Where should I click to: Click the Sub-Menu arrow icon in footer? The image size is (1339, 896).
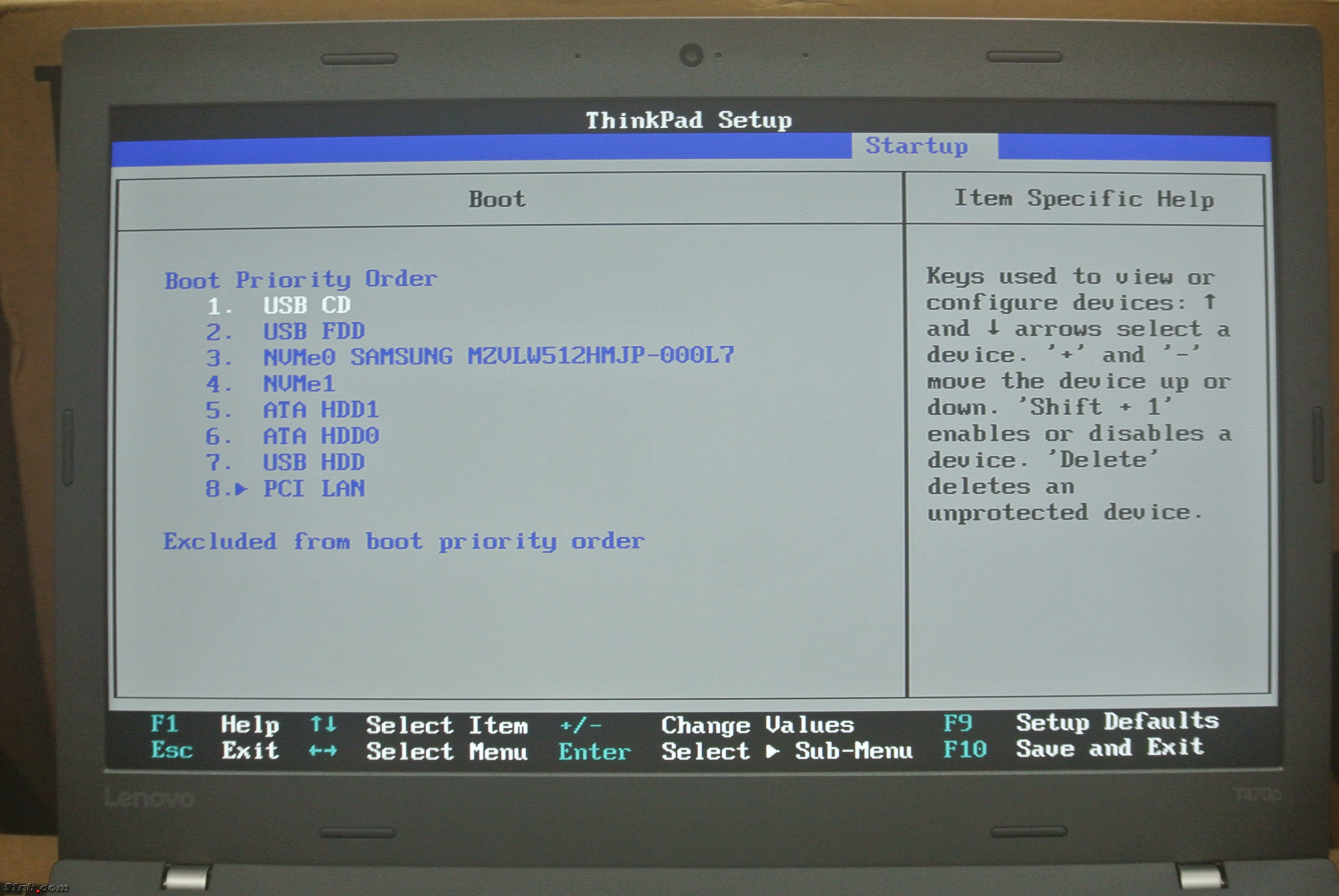click(772, 752)
